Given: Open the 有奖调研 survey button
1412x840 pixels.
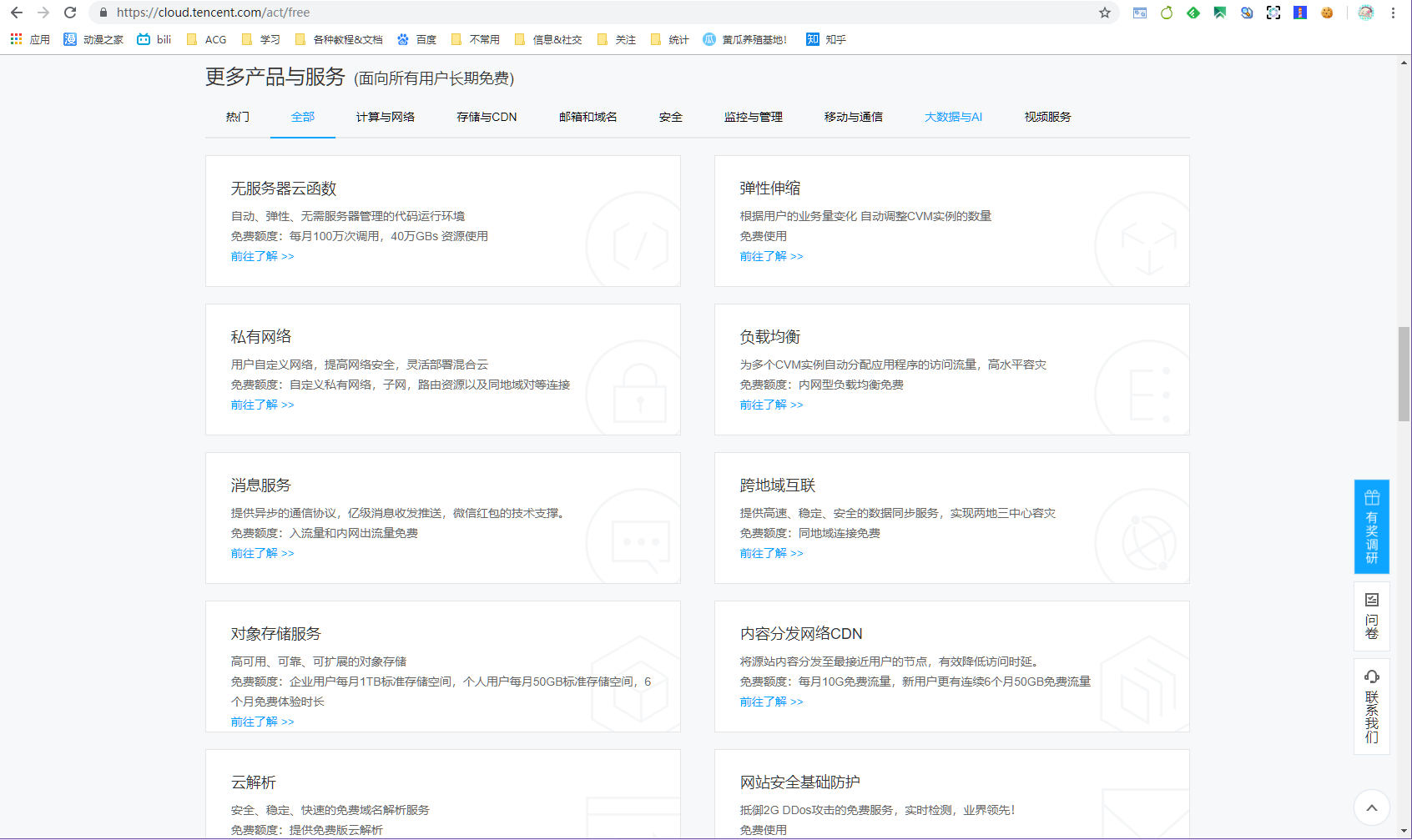Looking at the screenshot, I should pyautogui.click(x=1372, y=526).
